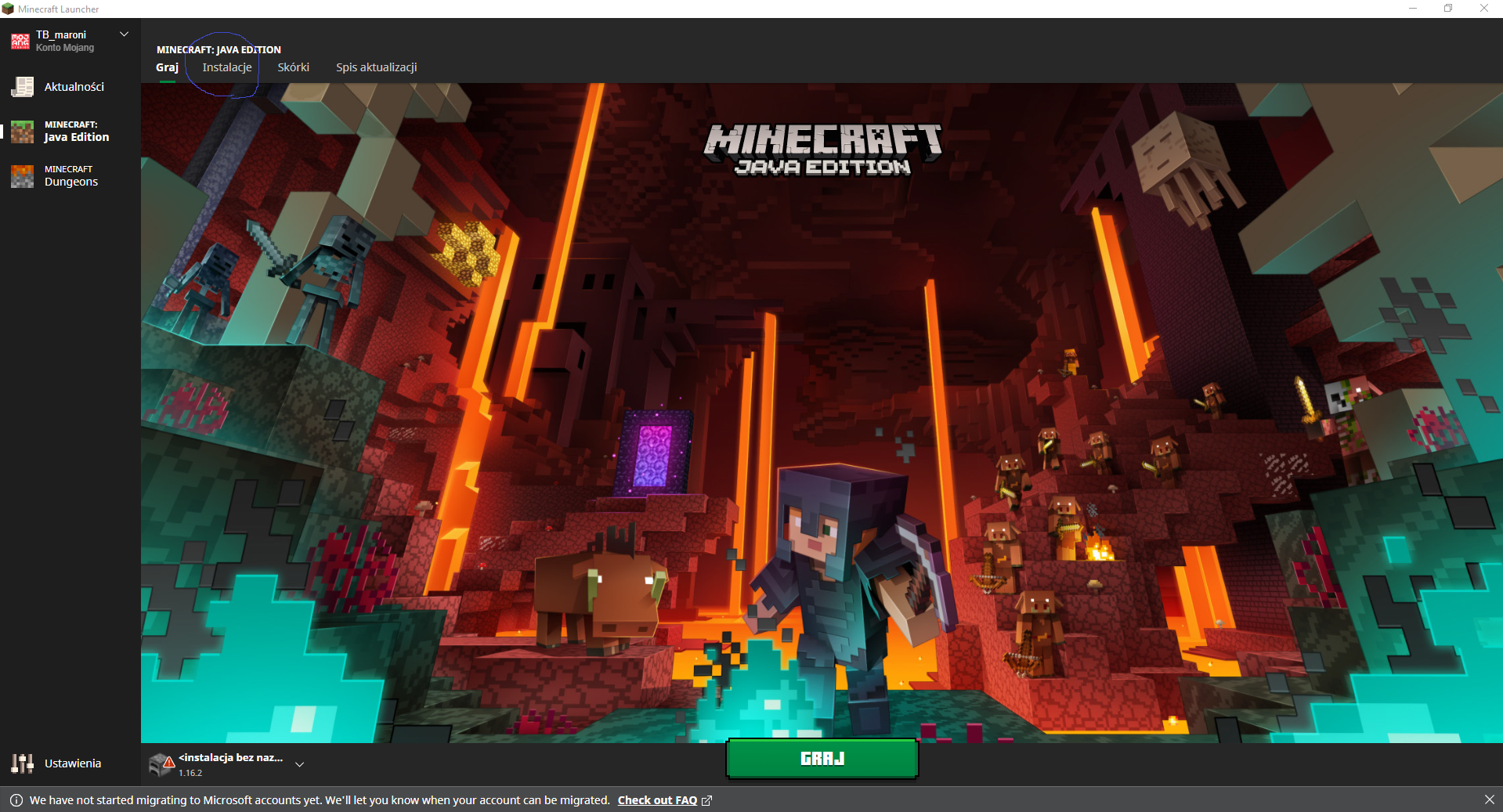Switch to the Graj tab
This screenshot has width=1503, height=812.
click(x=167, y=67)
